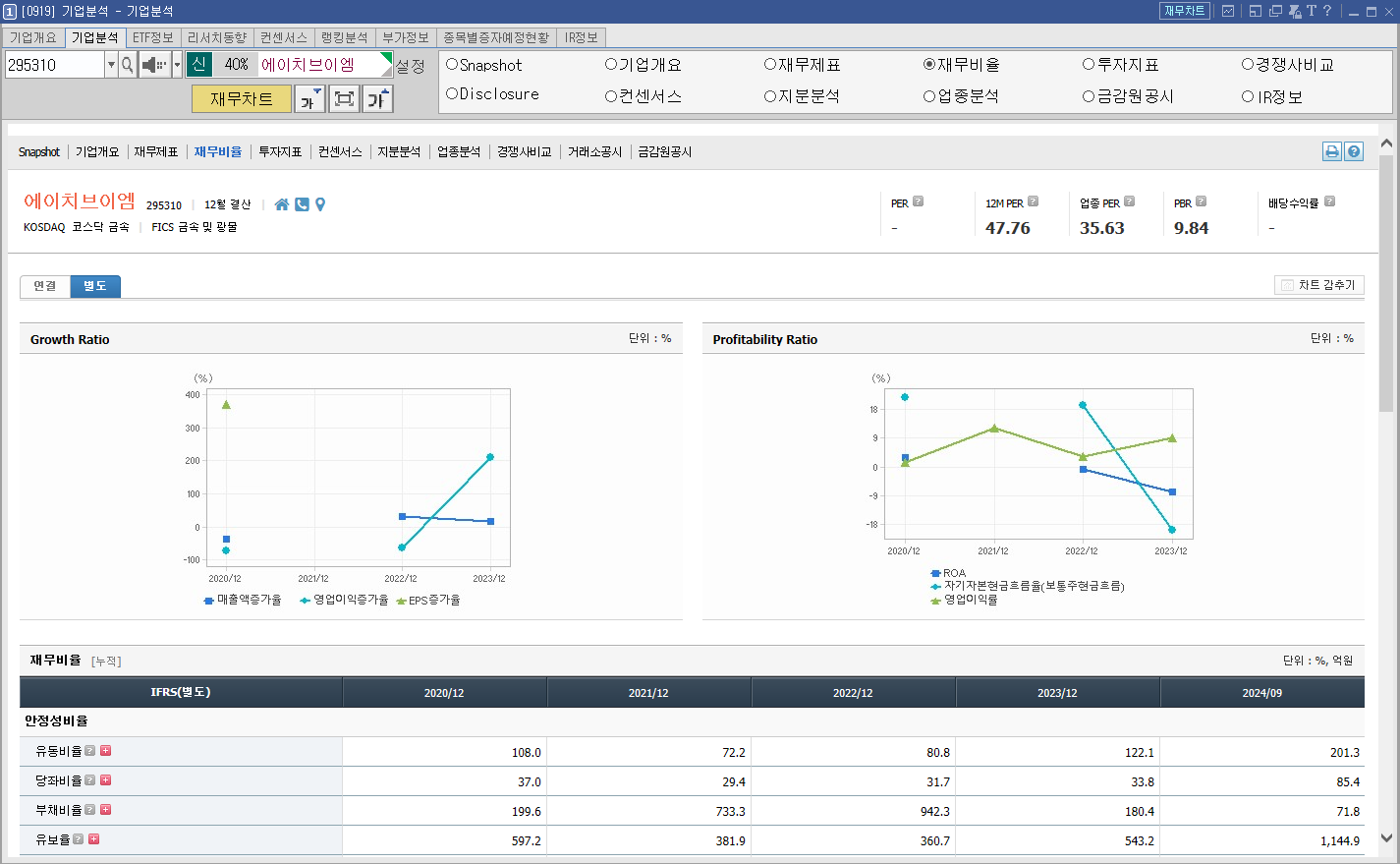Expand the 유동비율 row with the plus icon
Image resolution: width=1400 pixels, height=864 pixels.
tap(106, 750)
